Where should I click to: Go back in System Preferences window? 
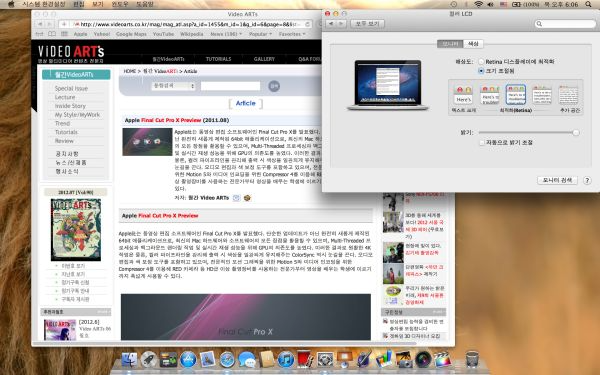click(331, 24)
